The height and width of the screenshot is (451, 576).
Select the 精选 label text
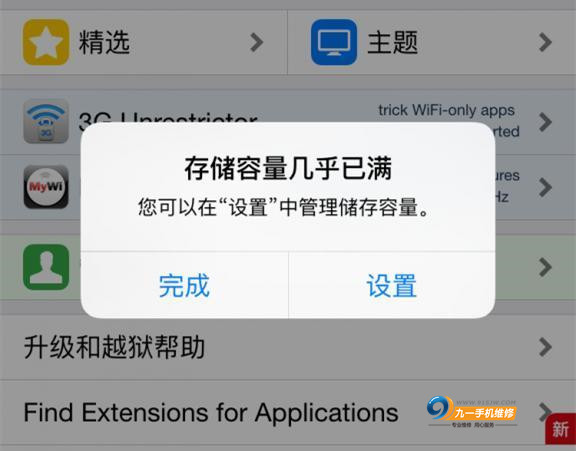pos(104,42)
